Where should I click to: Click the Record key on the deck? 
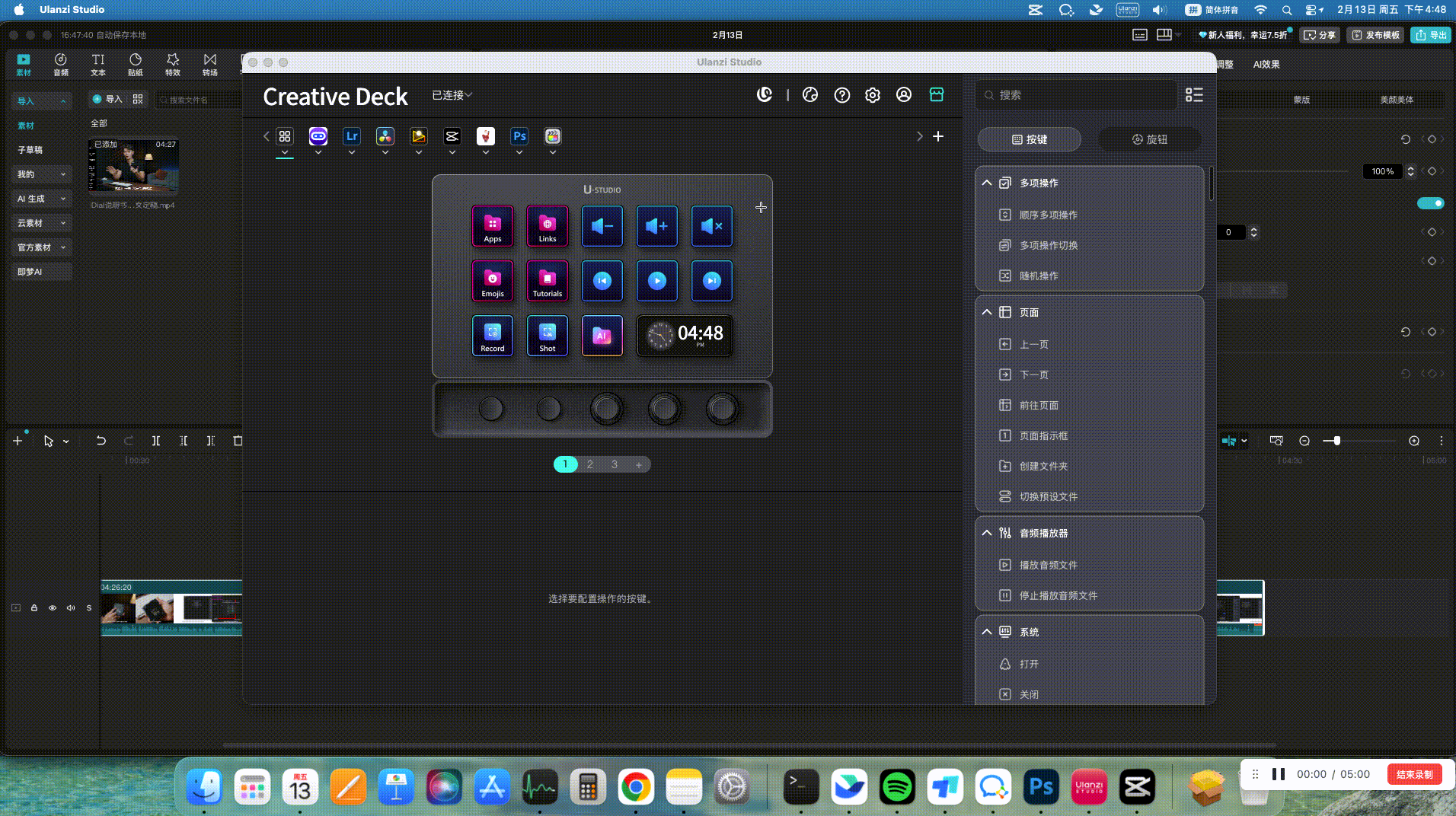(492, 336)
